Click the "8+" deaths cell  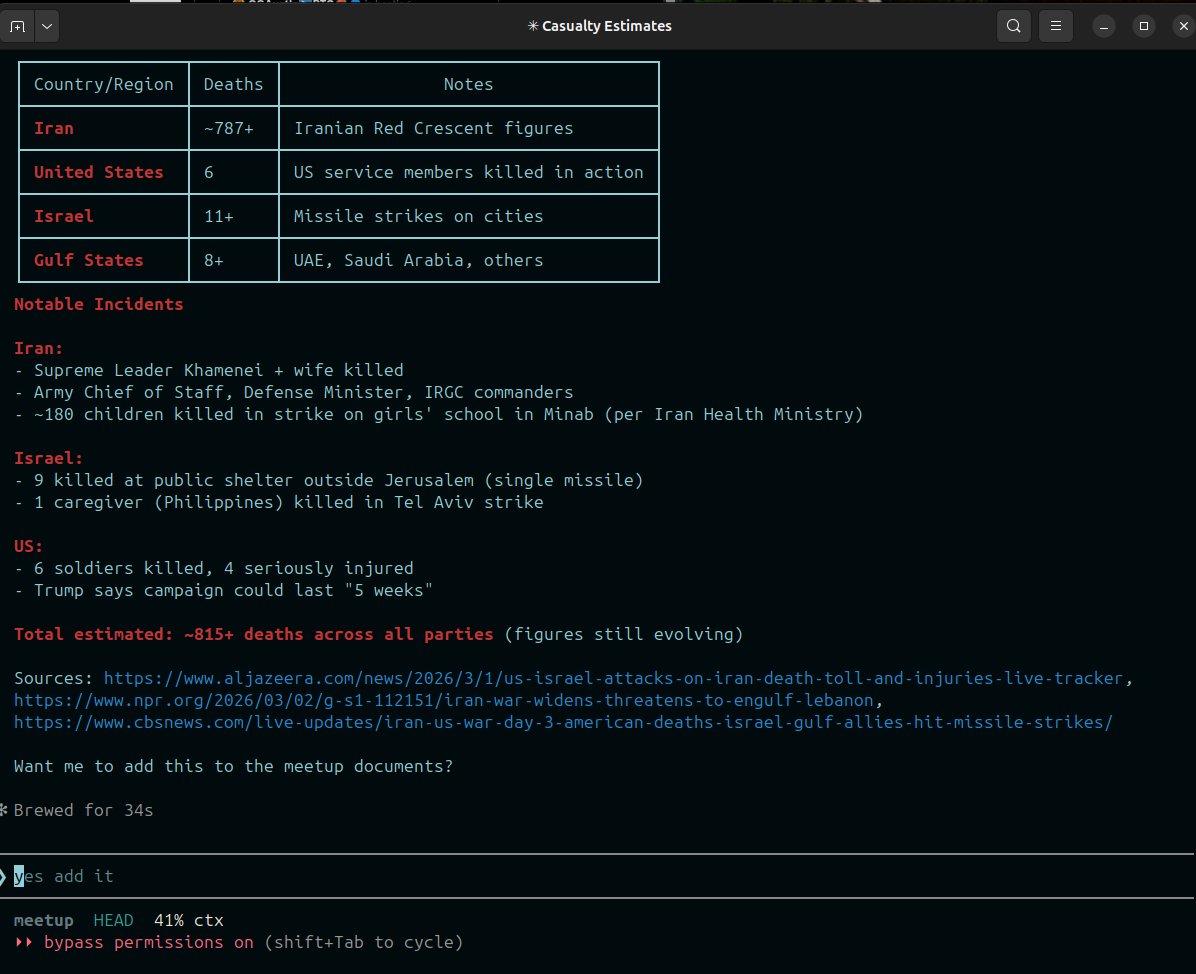point(214,260)
